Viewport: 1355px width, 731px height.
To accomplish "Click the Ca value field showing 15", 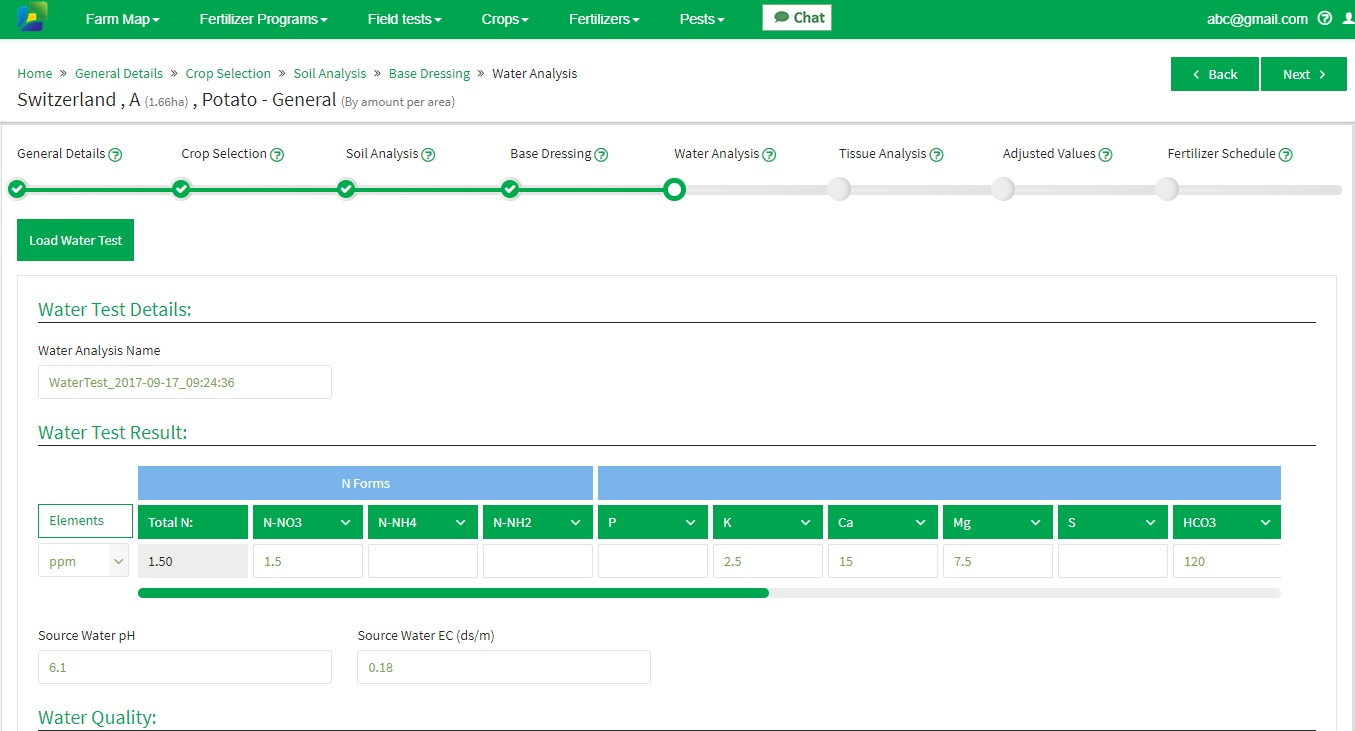I will point(883,561).
